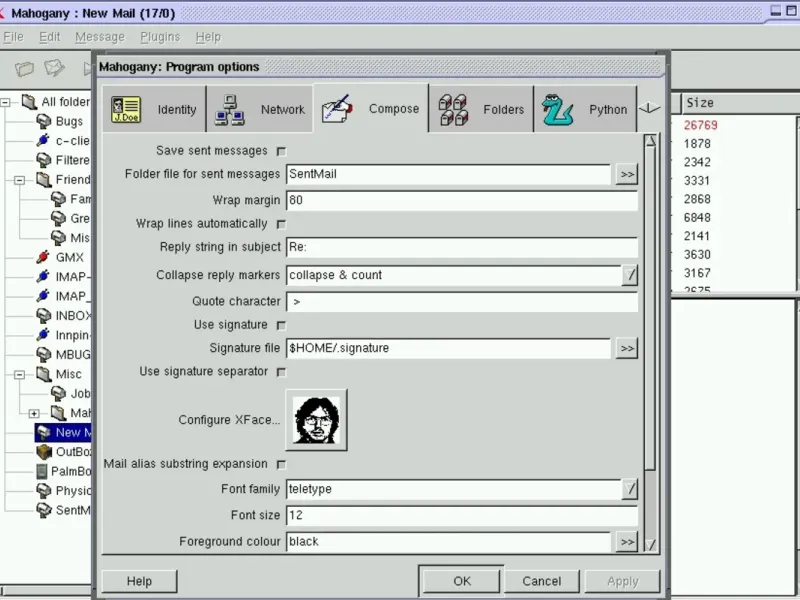The width and height of the screenshot is (800, 600).
Task: Switch to the Python tab
Action: coord(585,109)
